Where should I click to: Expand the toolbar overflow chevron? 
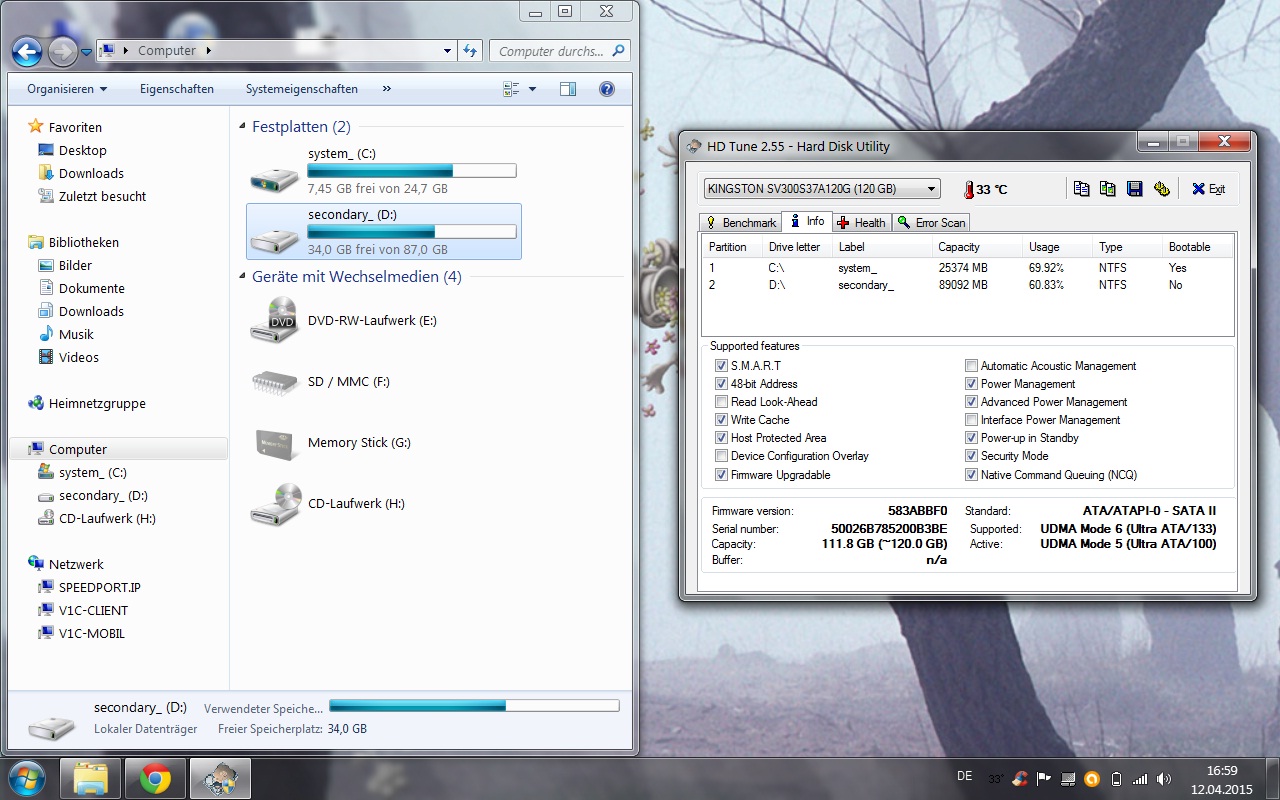pyautogui.click(x=387, y=89)
